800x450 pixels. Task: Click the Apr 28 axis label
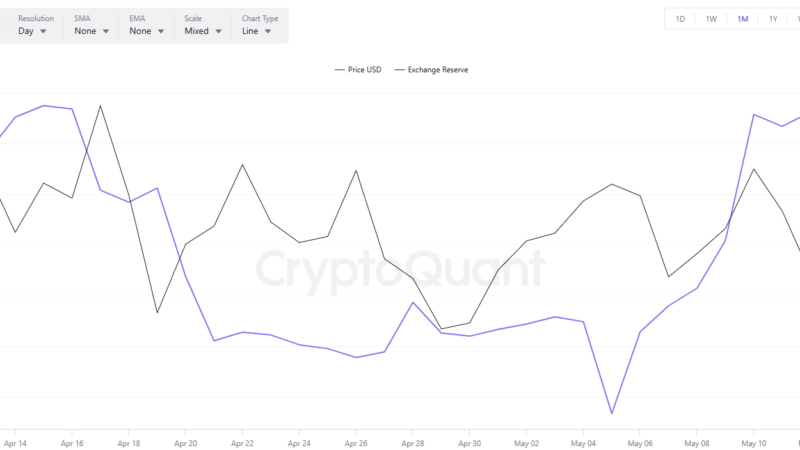[x=412, y=443]
